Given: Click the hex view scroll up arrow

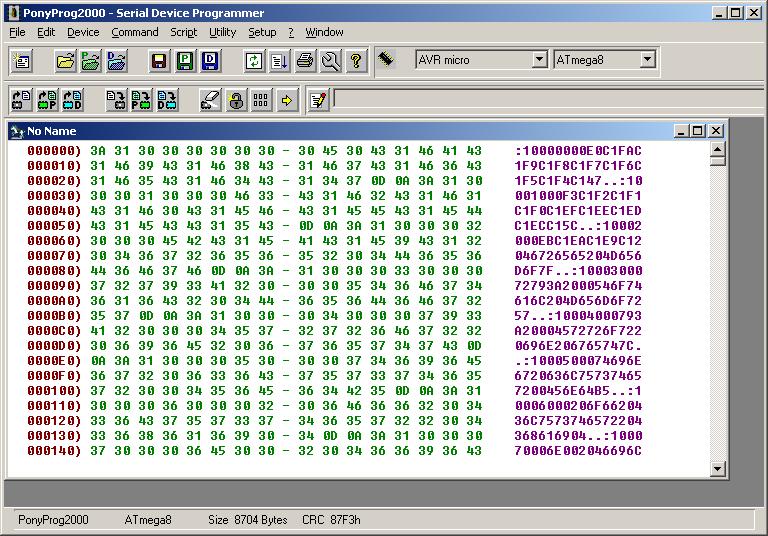Looking at the screenshot, I should point(717,149).
